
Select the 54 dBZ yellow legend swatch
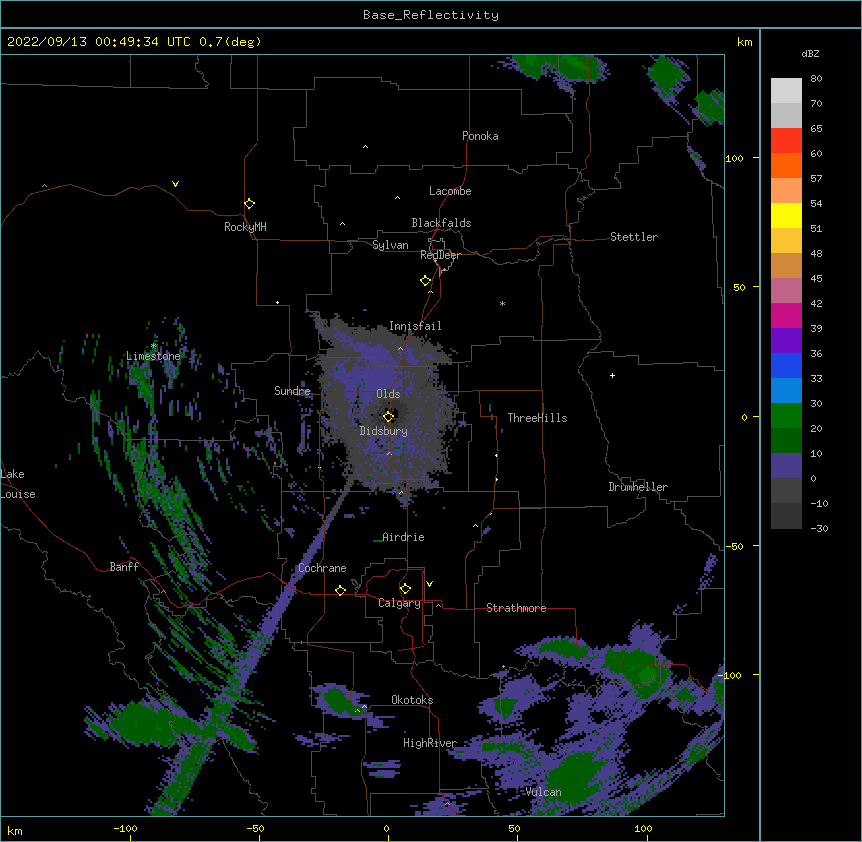click(786, 215)
